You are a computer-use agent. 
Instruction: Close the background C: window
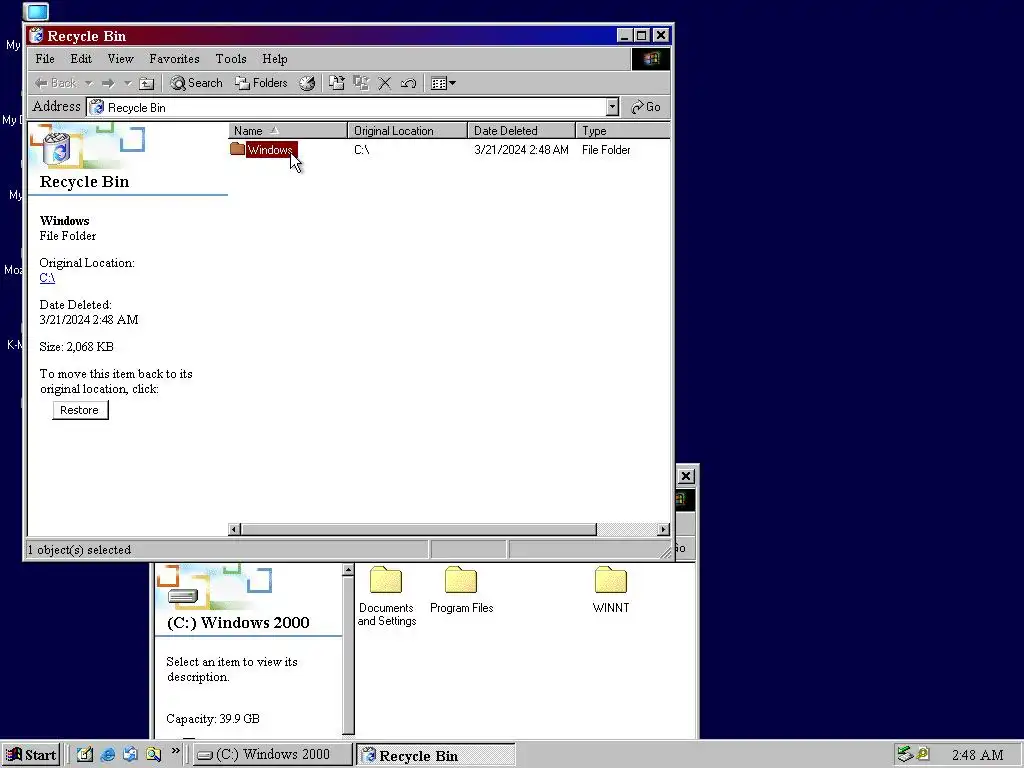(x=686, y=476)
